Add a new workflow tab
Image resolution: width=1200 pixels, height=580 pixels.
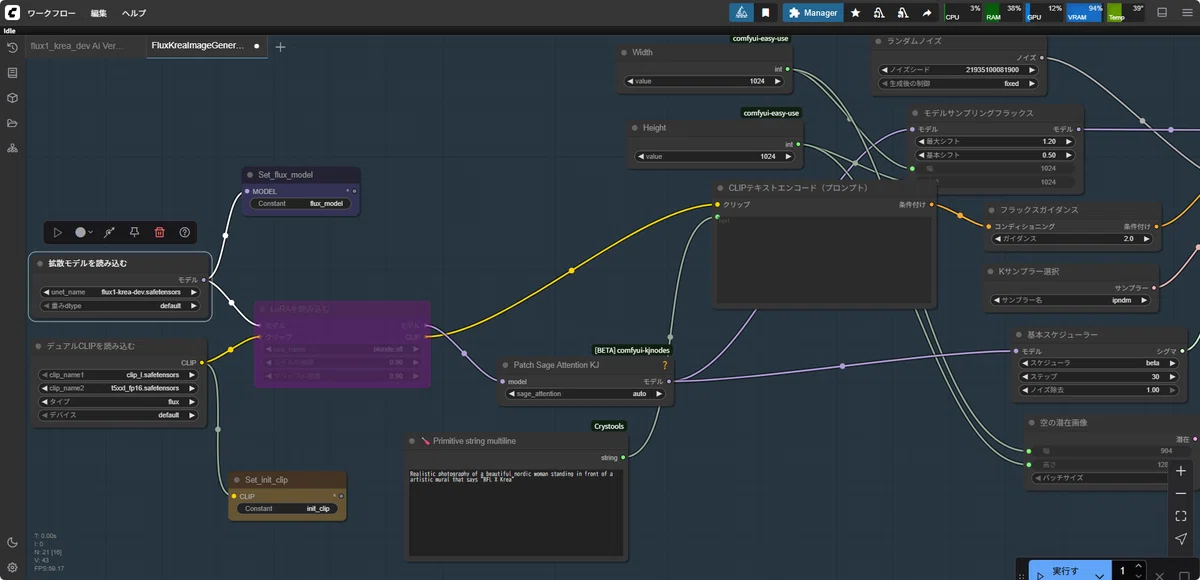point(280,47)
